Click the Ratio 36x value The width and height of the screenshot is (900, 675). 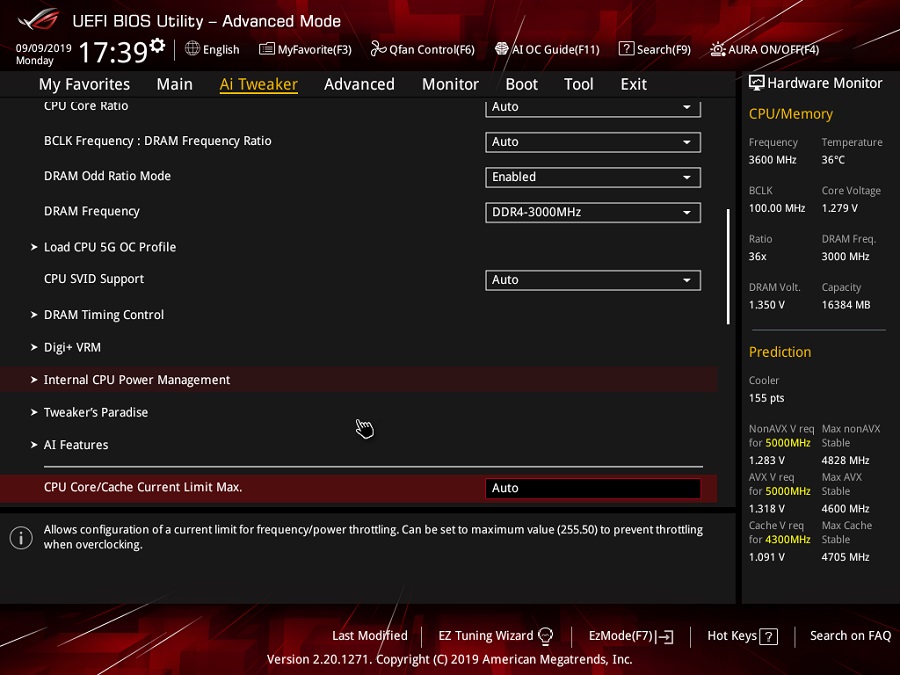(757, 257)
